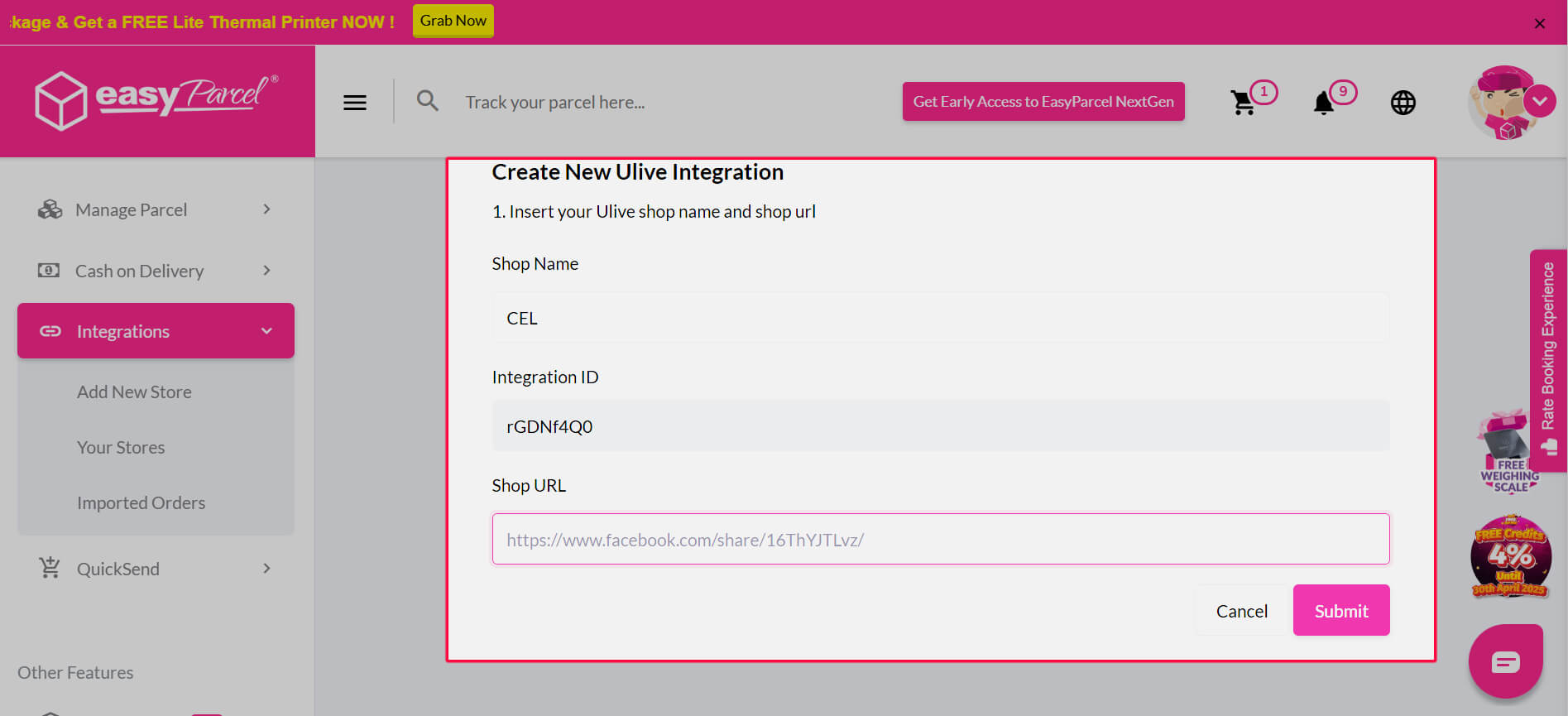The image size is (1568, 716).
Task: Open Your Stores submenu item
Action: click(x=121, y=447)
